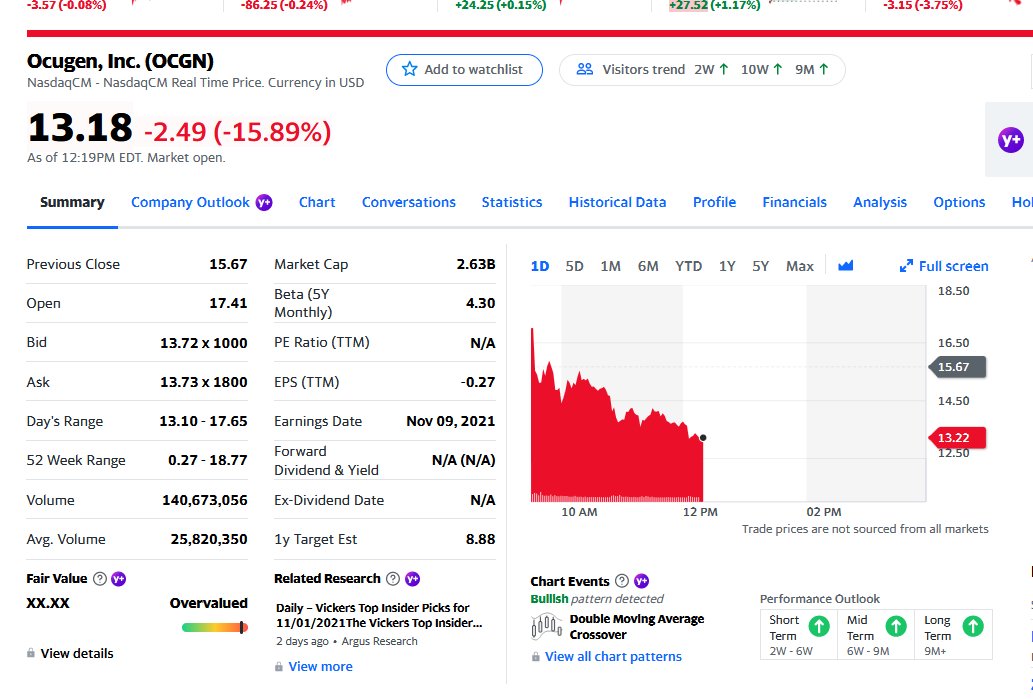Select the 5D chart range
This screenshot has width=1033, height=699.
574,266
